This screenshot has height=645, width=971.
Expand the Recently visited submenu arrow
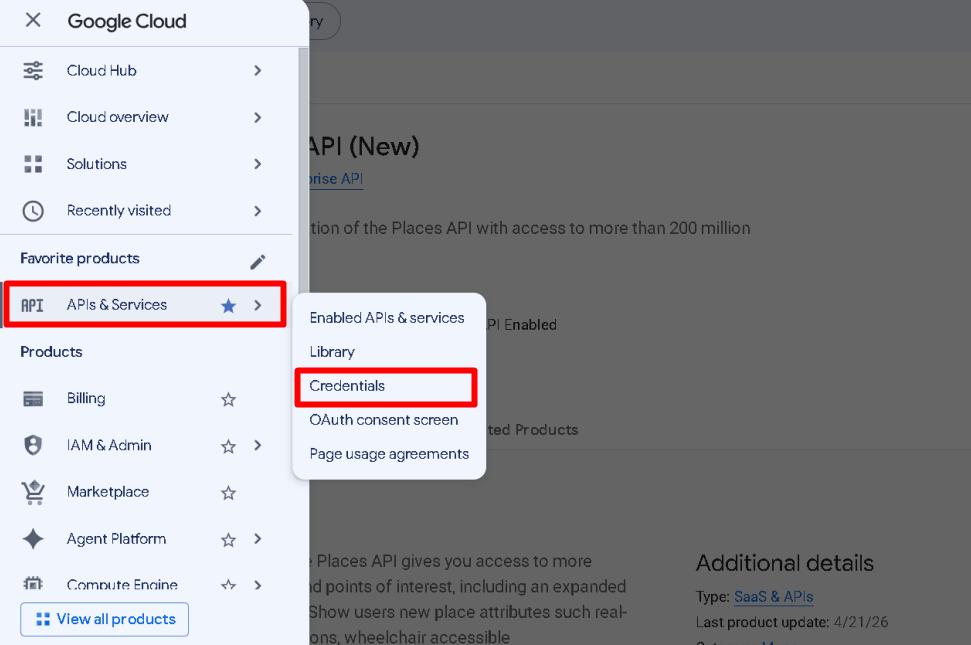coord(258,211)
